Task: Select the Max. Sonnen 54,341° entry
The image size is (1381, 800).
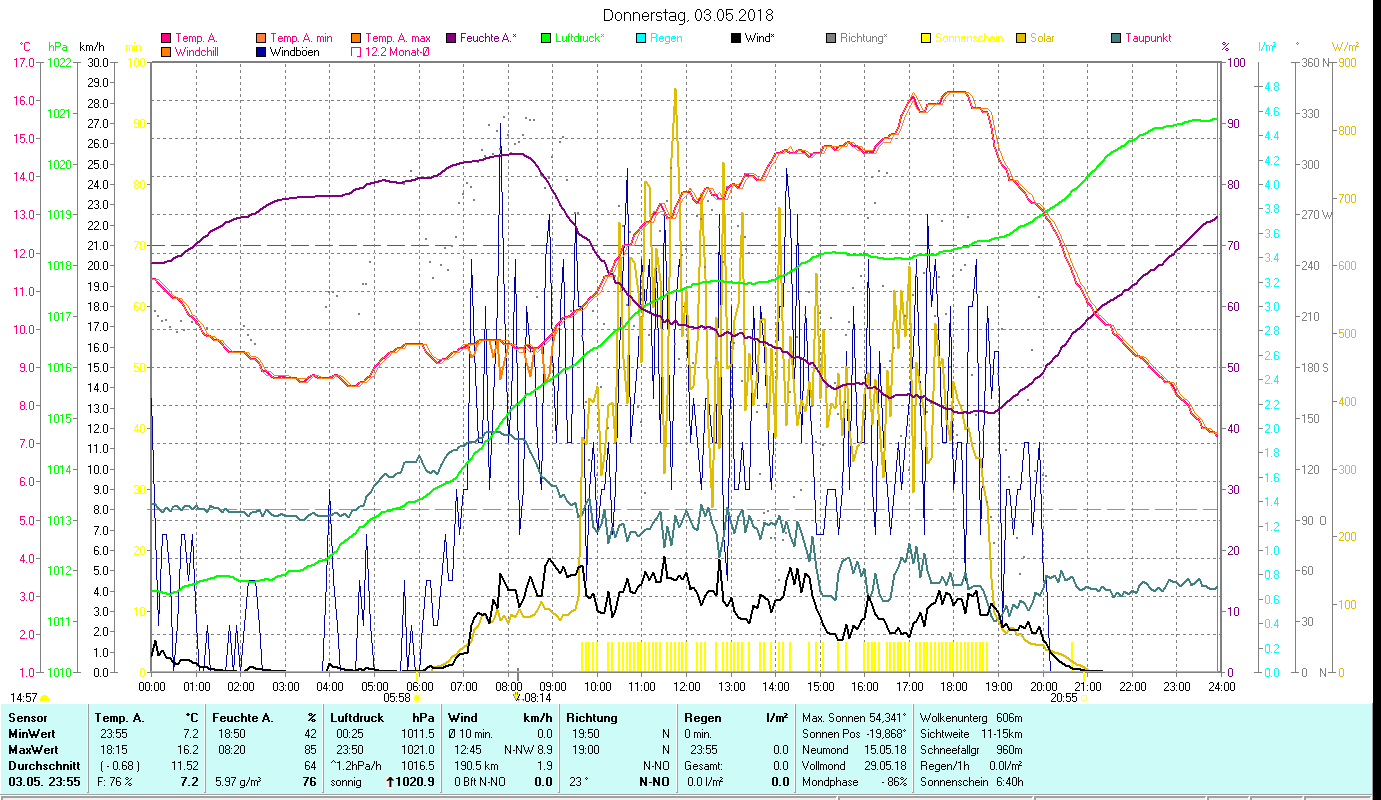Action: pyautogui.click(x=856, y=718)
